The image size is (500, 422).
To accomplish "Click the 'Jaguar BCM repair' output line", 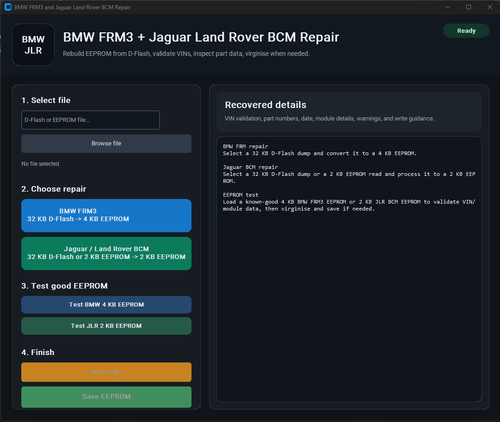I will 250,167.
